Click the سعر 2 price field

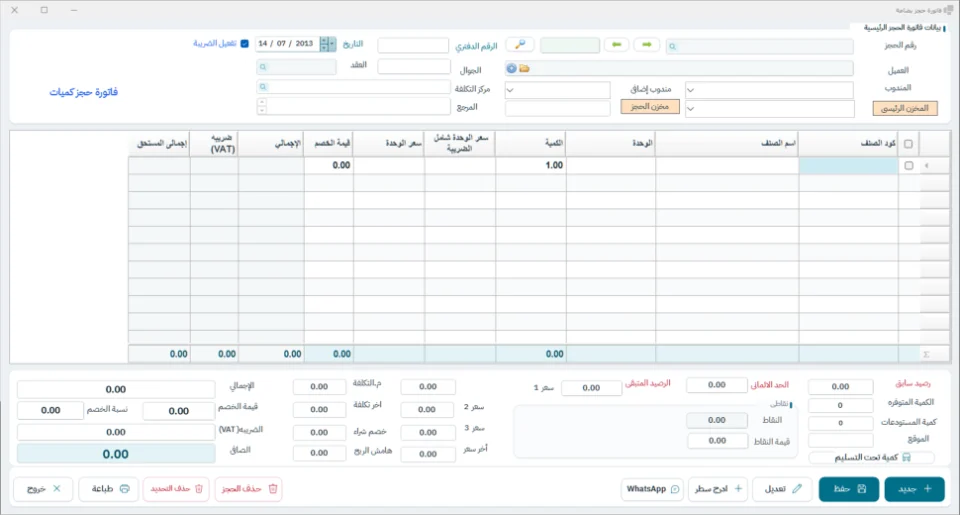pyautogui.click(x=427, y=409)
